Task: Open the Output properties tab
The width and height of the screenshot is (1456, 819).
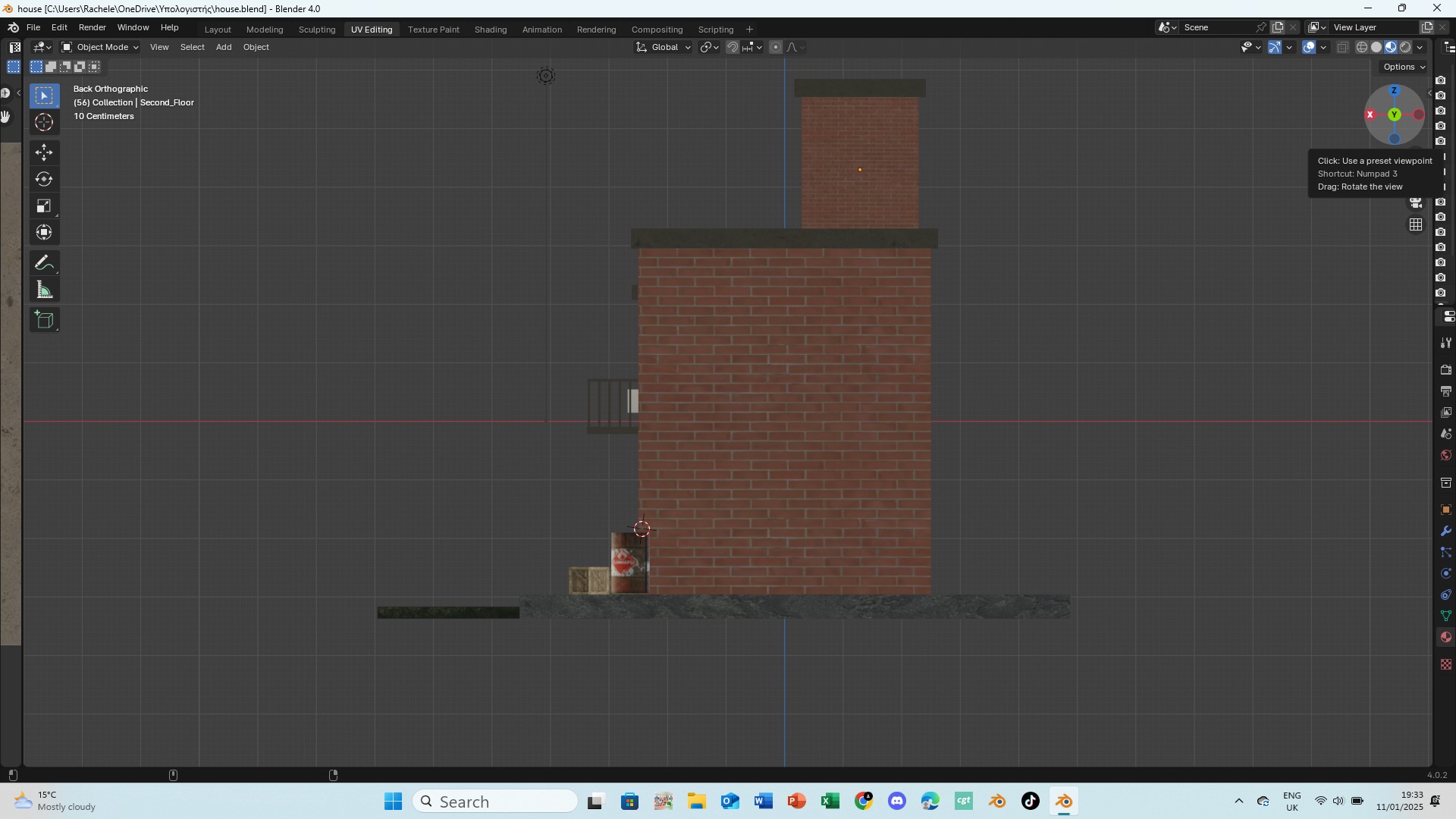Action: point(1446,391)
